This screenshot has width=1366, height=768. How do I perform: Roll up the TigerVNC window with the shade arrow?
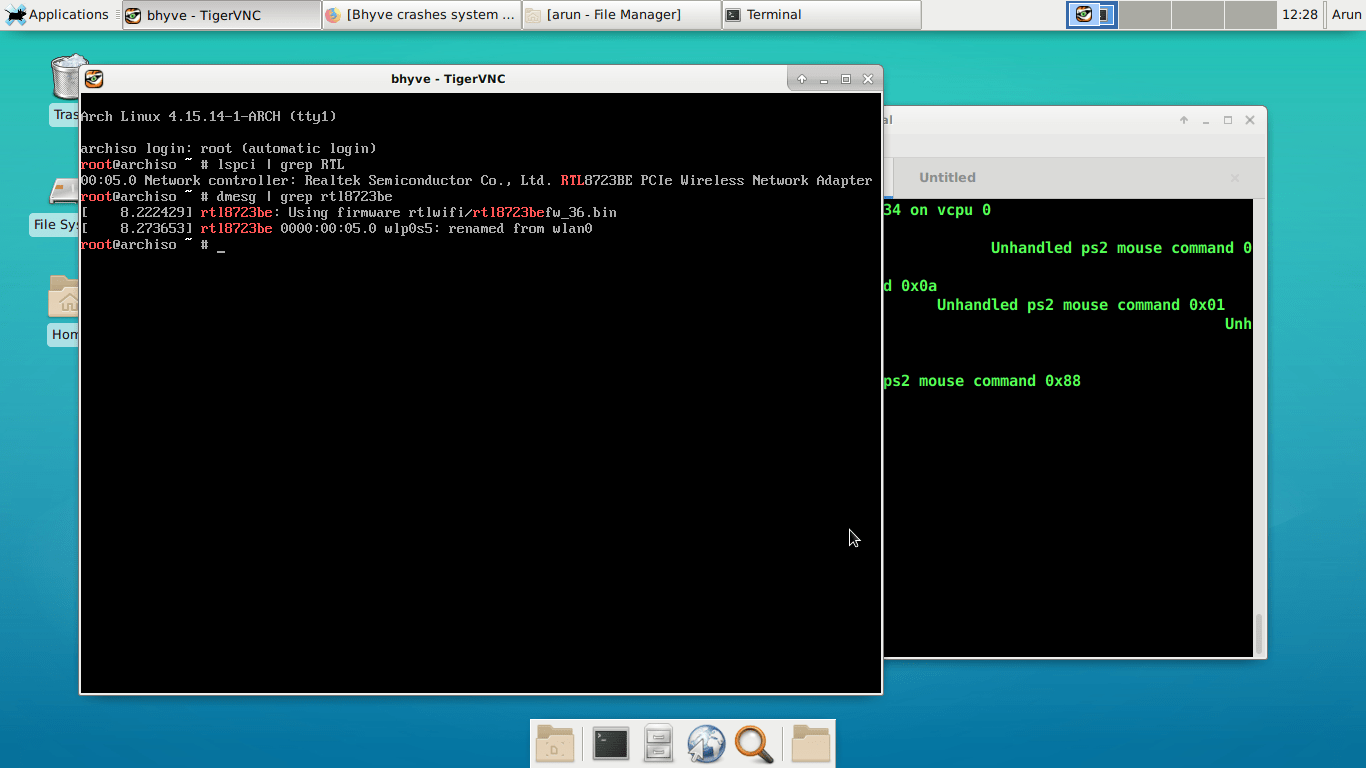[799, 78]
